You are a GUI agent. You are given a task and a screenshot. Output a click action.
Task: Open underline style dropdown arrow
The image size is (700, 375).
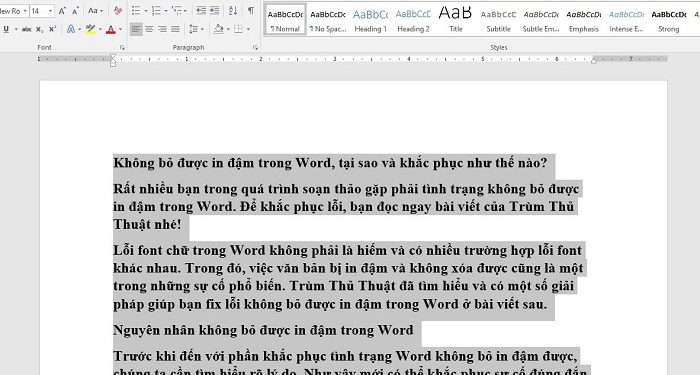point(16,29)
